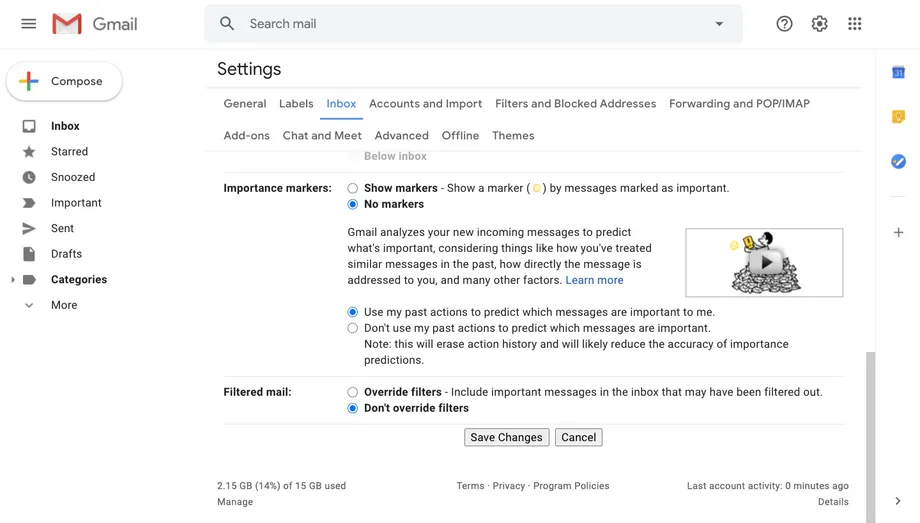Select No markers radio option

pos(352,204)
